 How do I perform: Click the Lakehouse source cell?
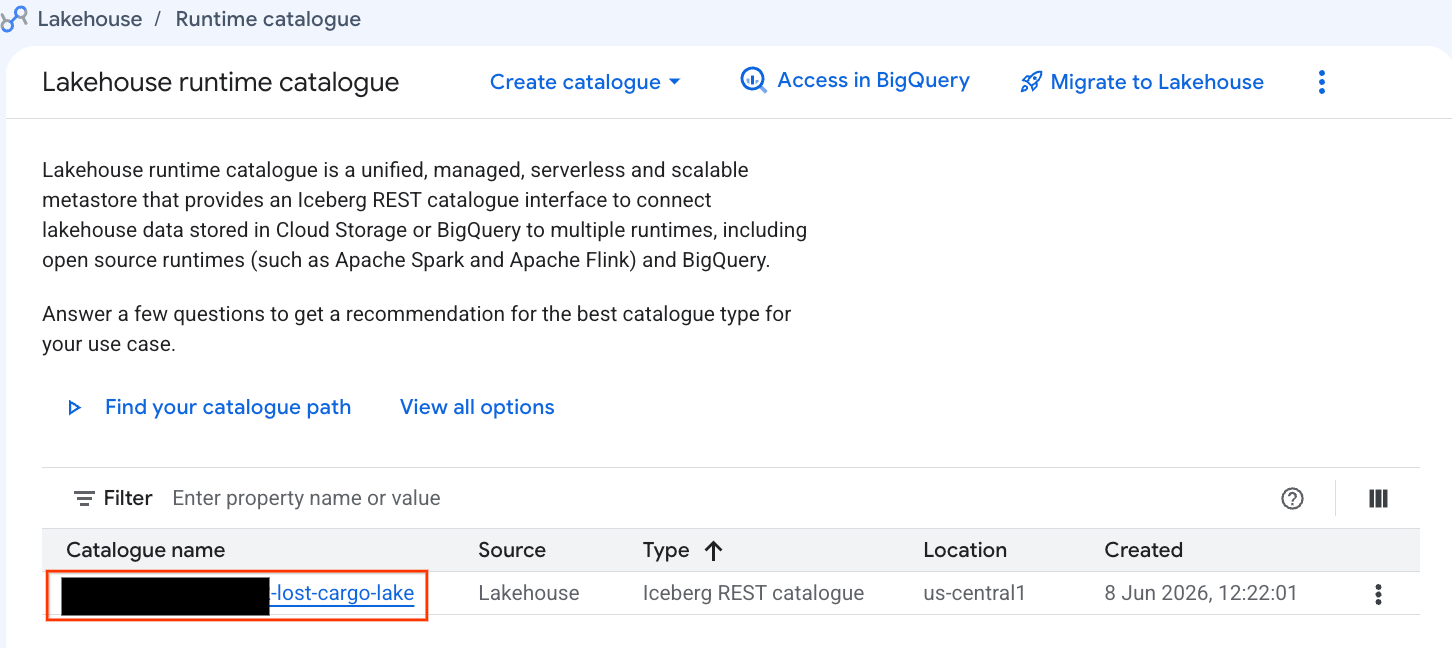coord(529,593)
